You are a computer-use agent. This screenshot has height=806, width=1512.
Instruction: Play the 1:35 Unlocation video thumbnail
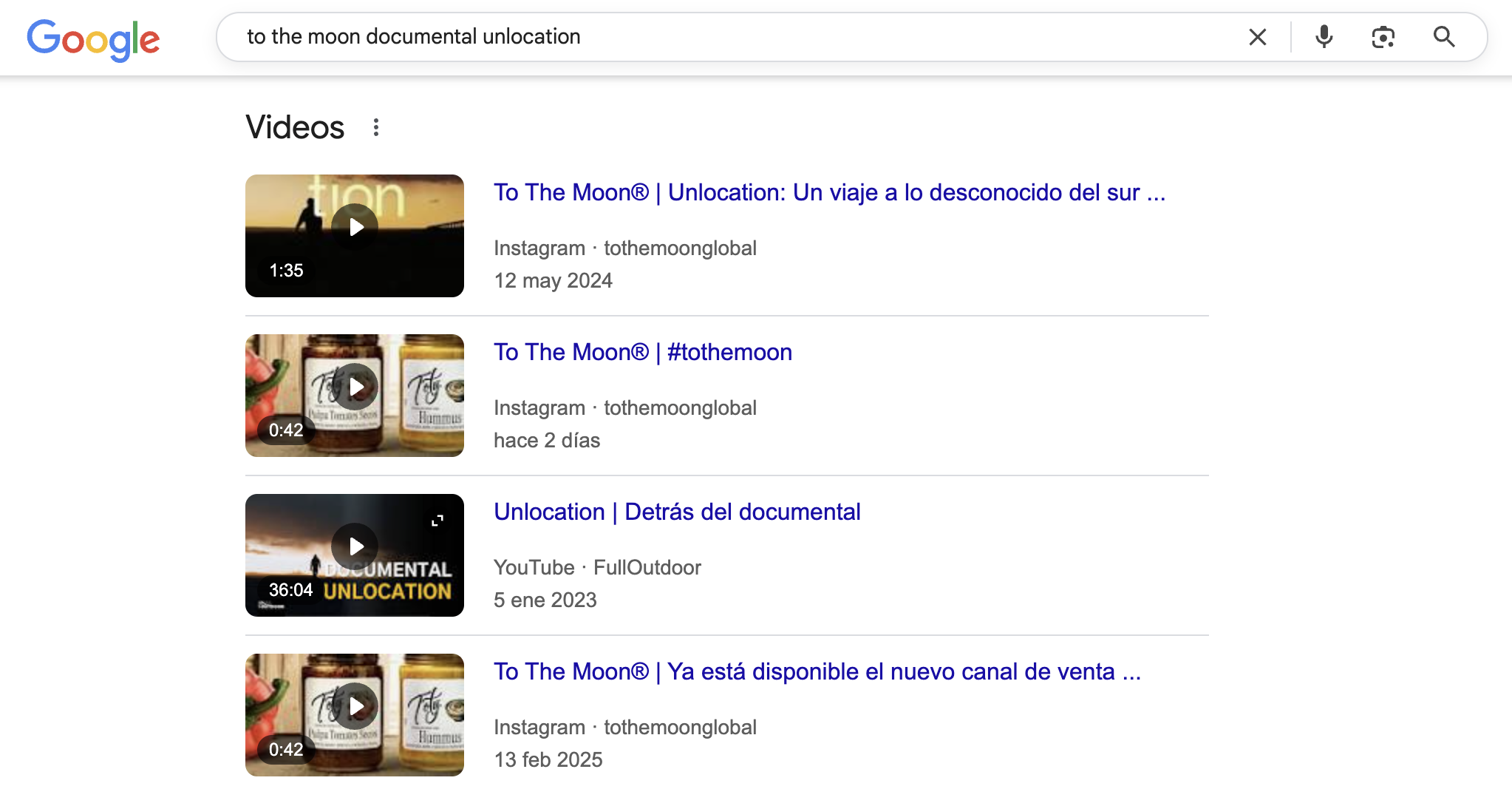coord(355,227)
